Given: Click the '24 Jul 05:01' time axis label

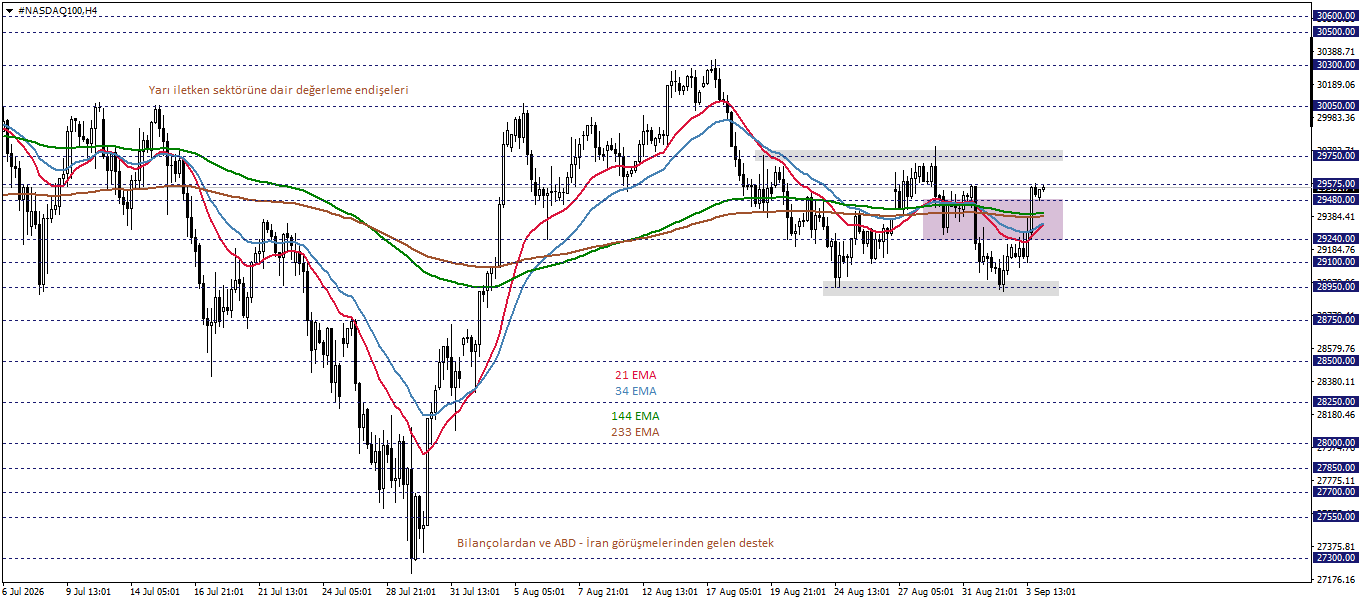Looking at the screenshot, I should [x=347, y=592].
